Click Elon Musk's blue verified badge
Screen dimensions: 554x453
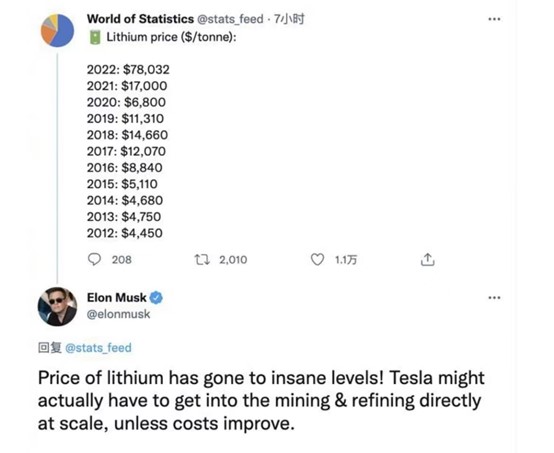tap(156, 298)
